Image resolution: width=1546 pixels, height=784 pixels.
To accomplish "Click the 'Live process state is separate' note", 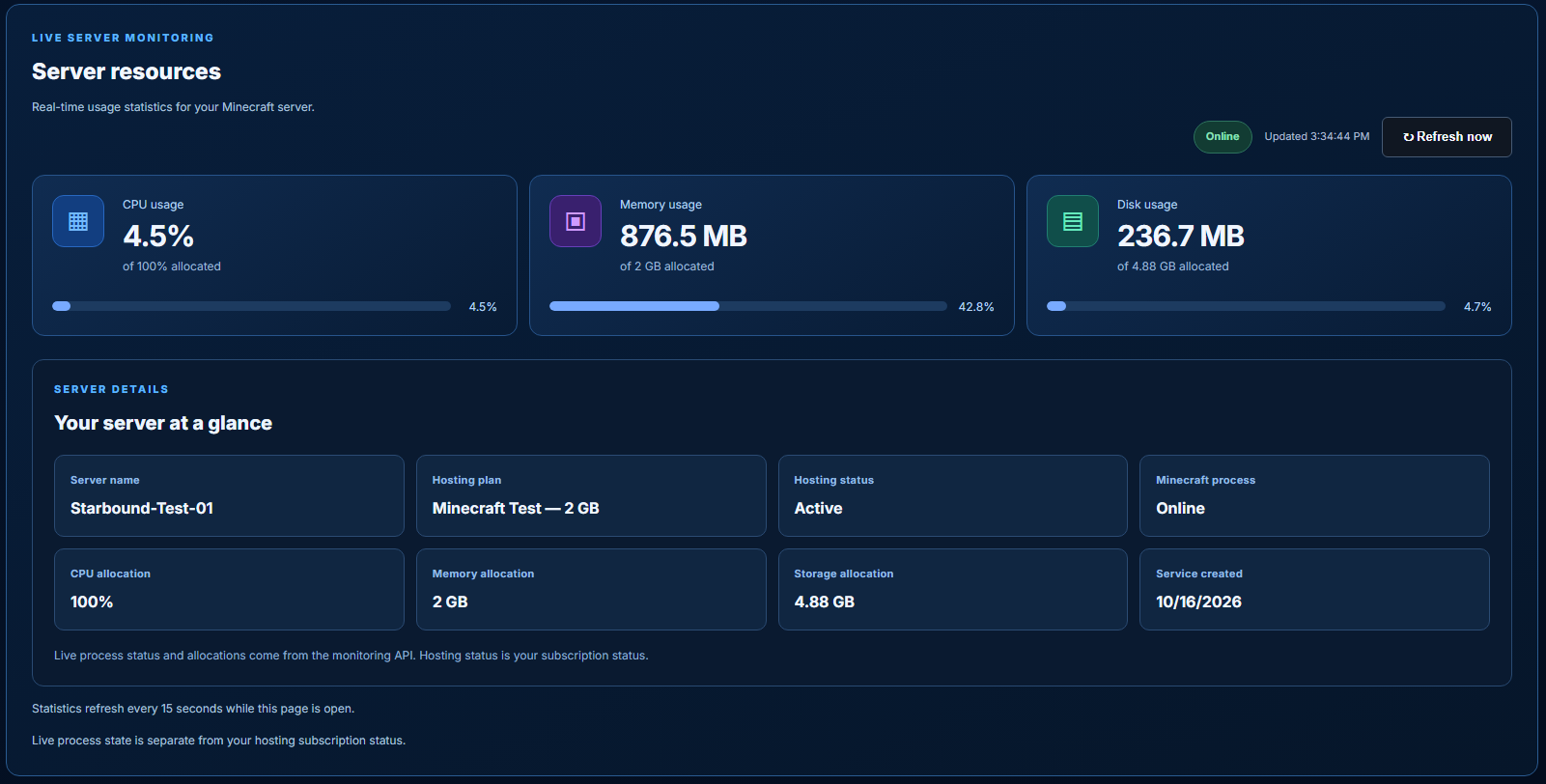I will 218,741.
